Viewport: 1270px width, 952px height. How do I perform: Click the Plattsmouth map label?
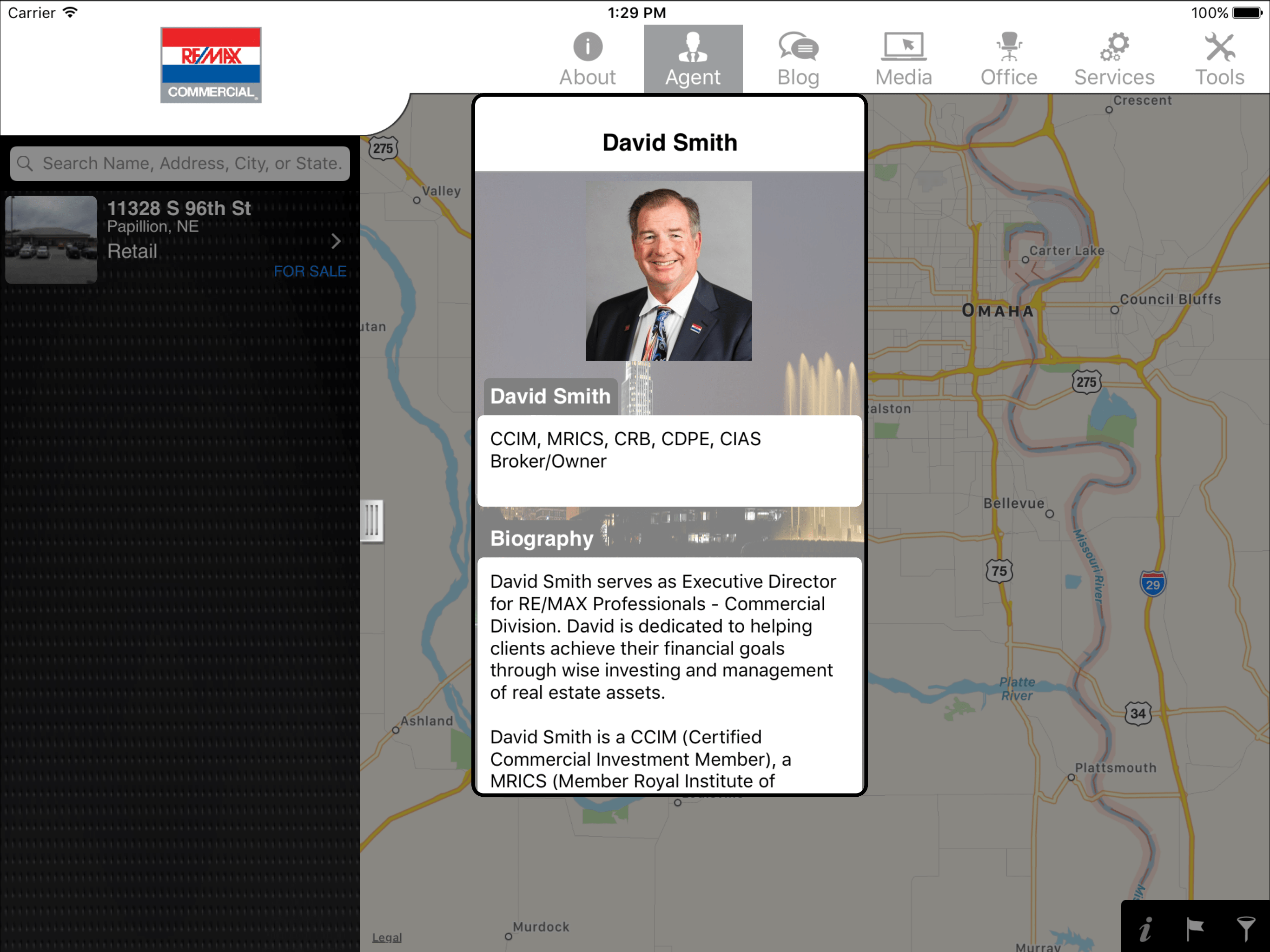click(x=1116, y=767)
